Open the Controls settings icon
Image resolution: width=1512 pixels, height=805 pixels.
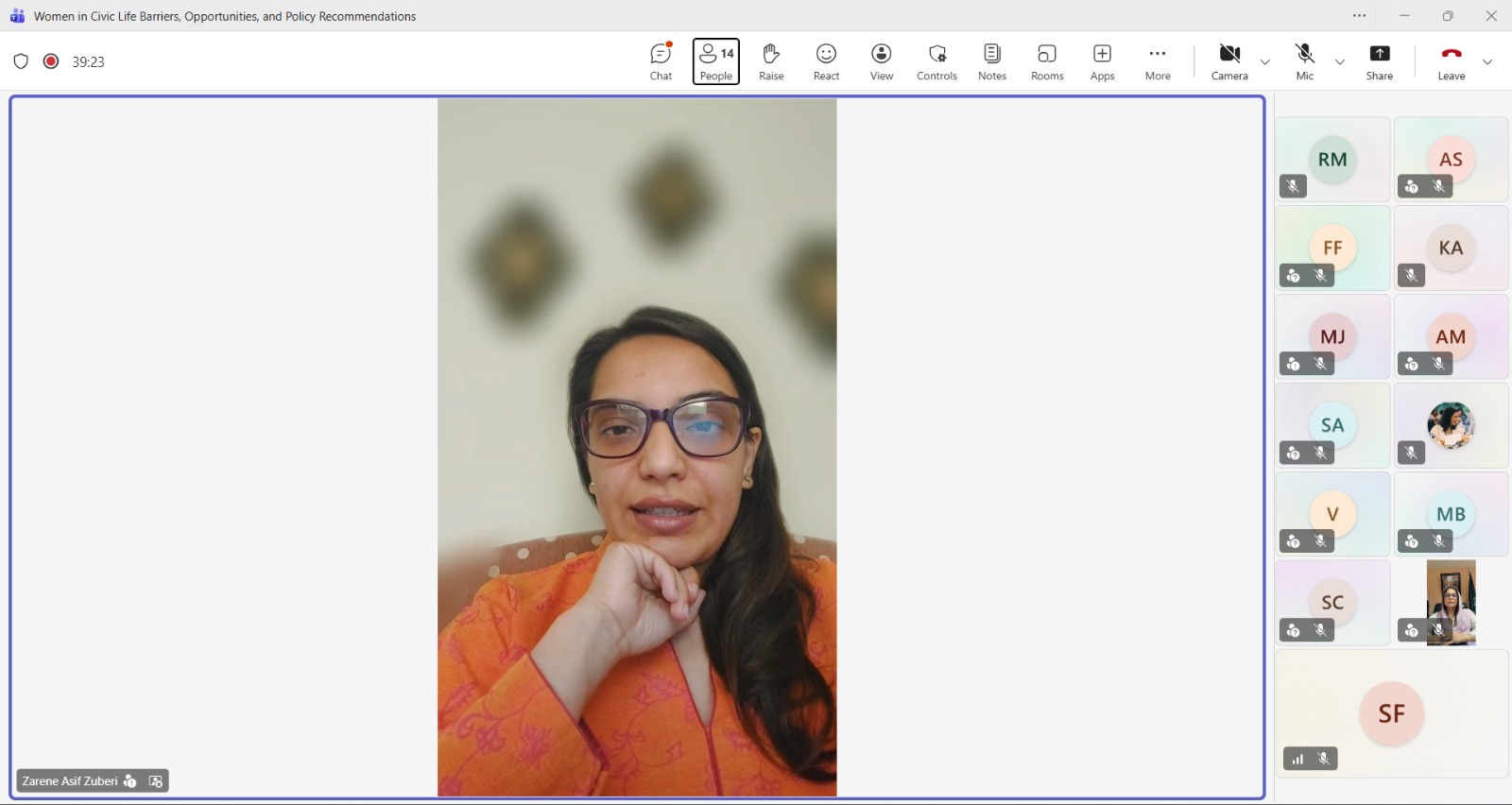936,61
